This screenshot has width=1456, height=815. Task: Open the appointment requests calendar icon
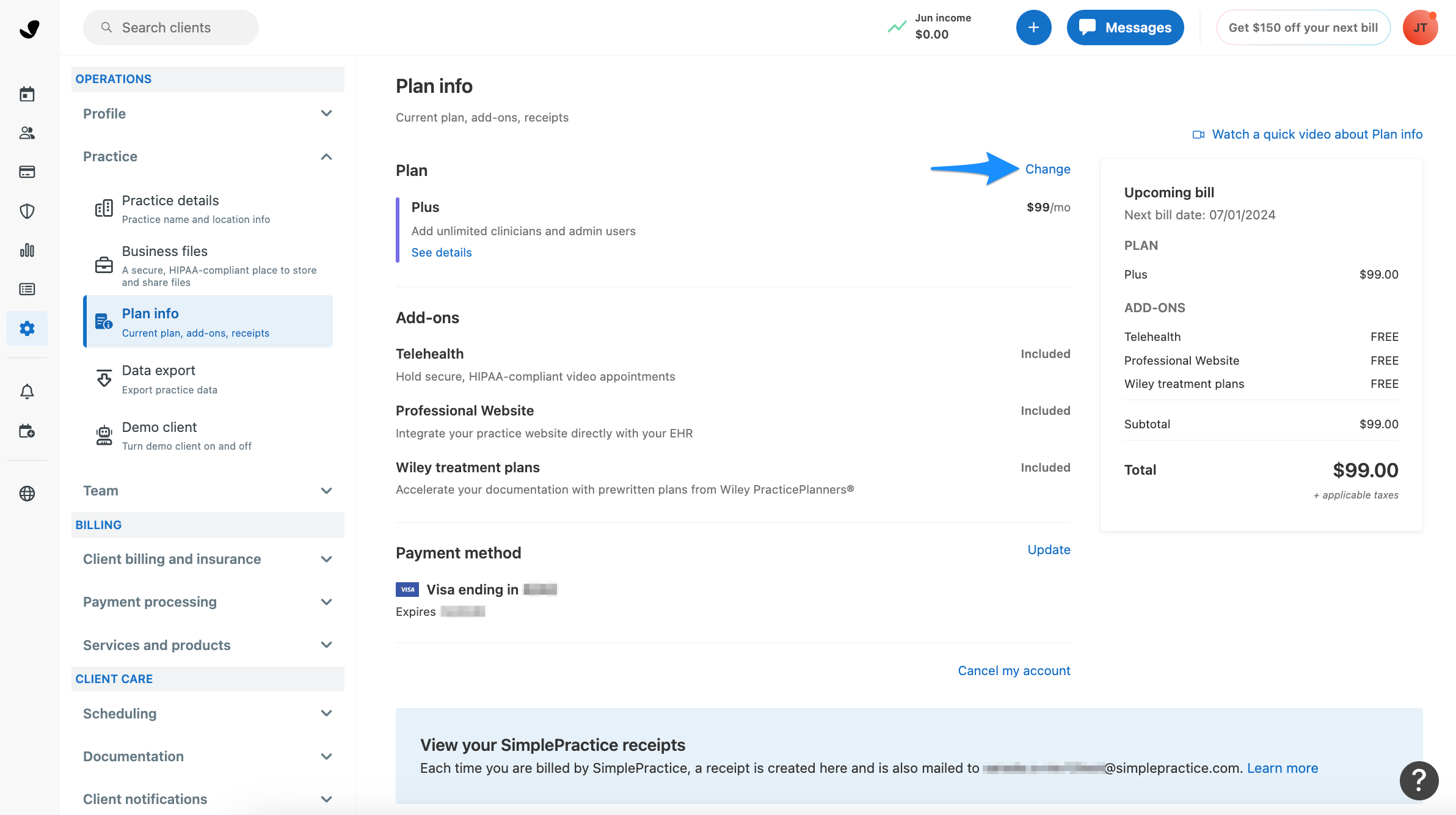27,431
